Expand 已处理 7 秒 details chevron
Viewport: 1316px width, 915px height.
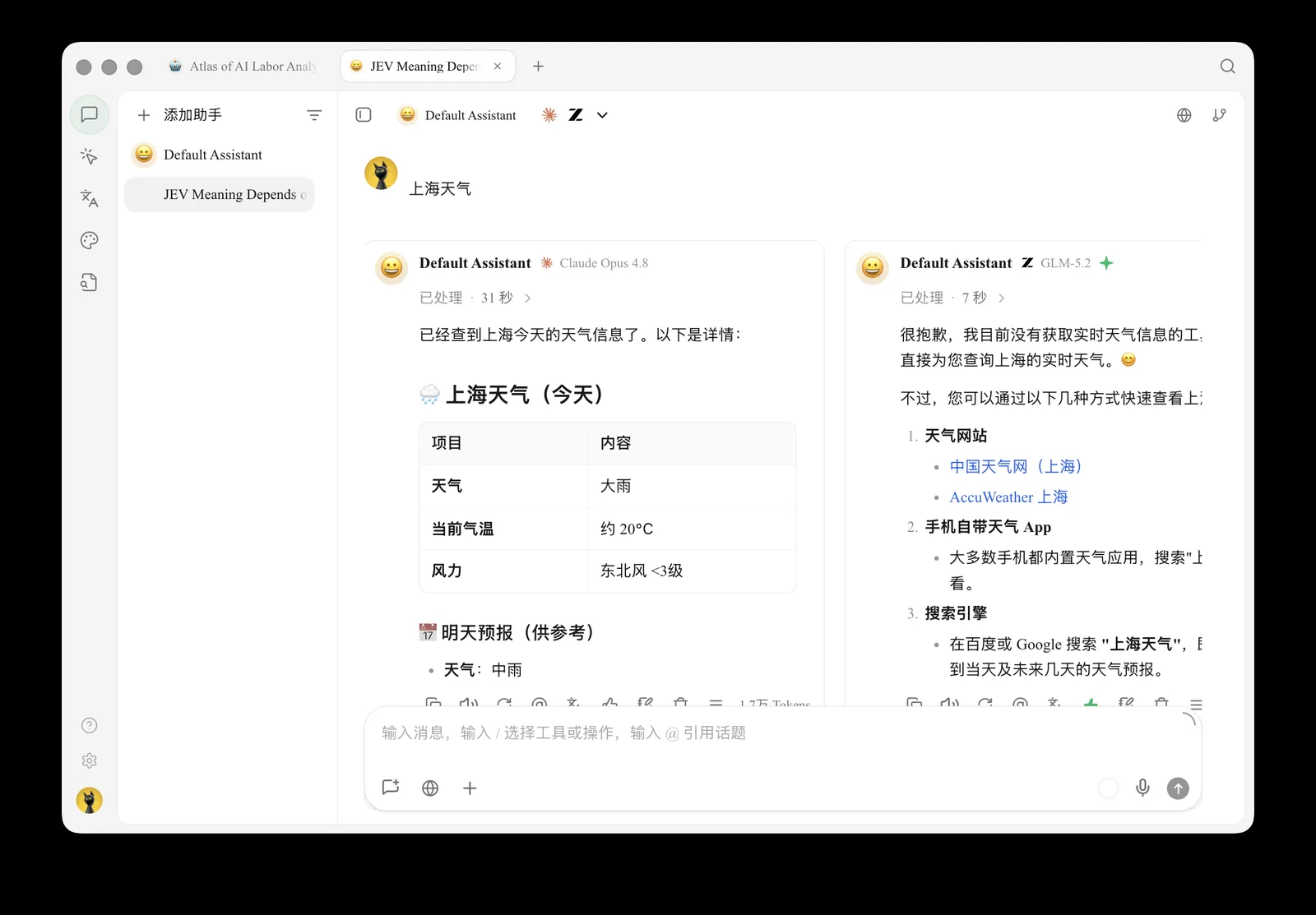click(1001, 298)
